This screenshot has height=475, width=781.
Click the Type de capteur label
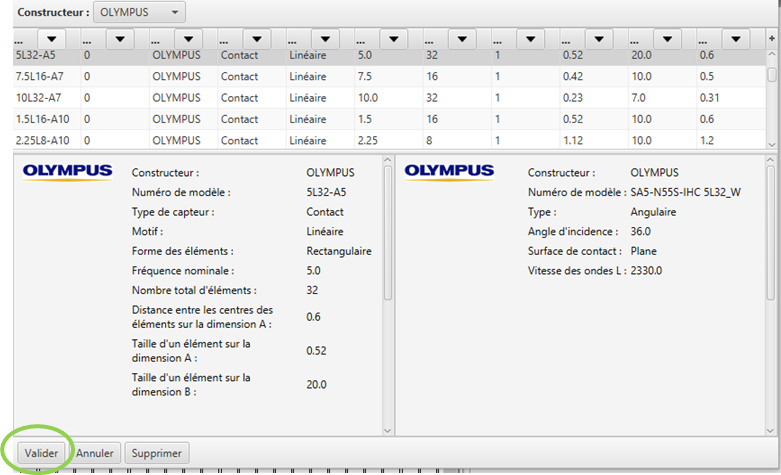coord(173,212)
